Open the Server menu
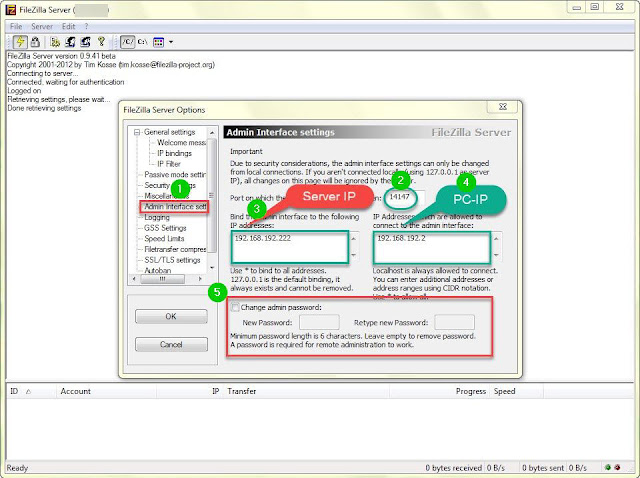The height and width of the screenshot is (478, 640). [x=42, y=27]
